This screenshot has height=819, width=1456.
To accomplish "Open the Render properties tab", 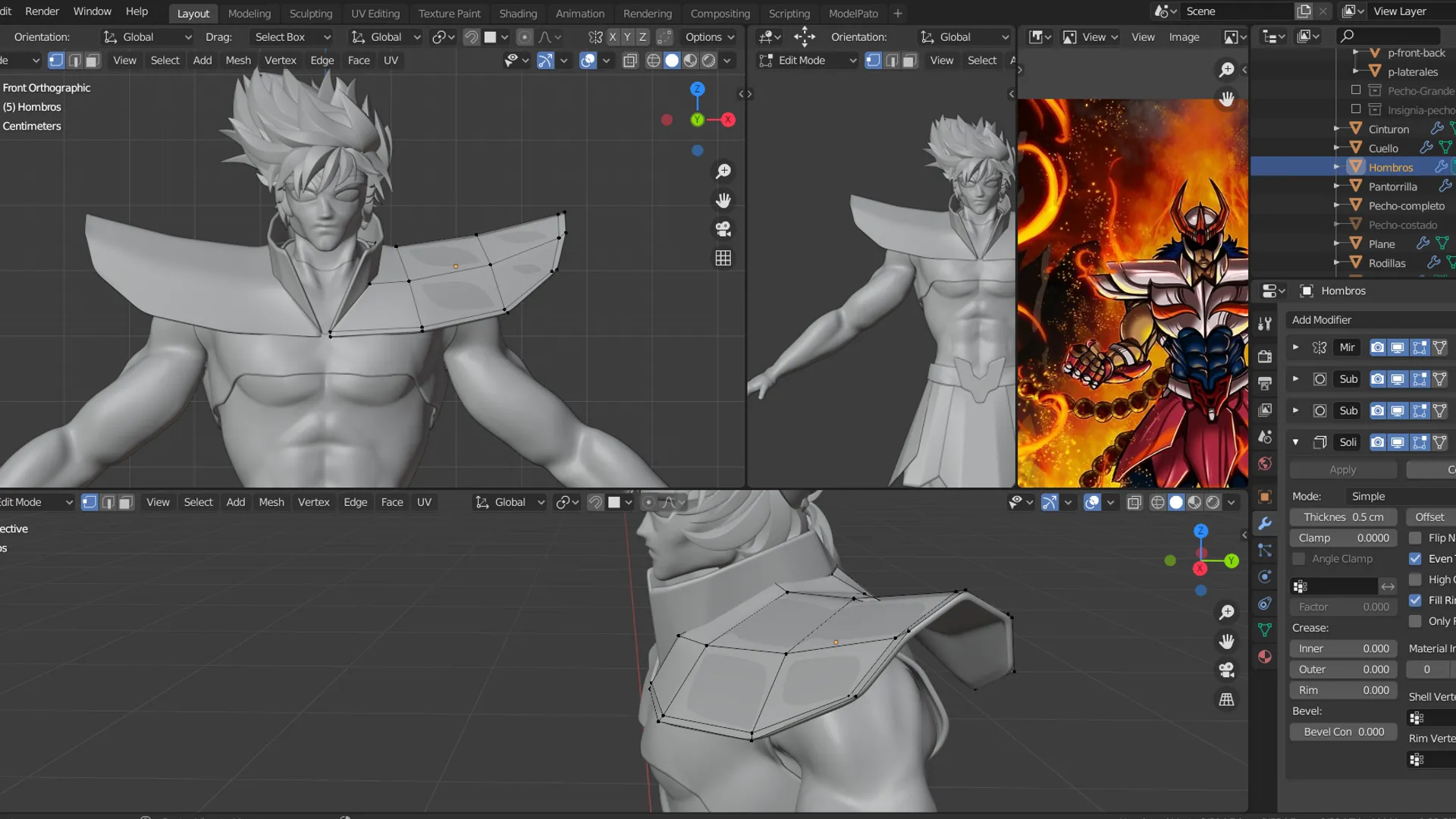I will click(x=1264, y=356).
